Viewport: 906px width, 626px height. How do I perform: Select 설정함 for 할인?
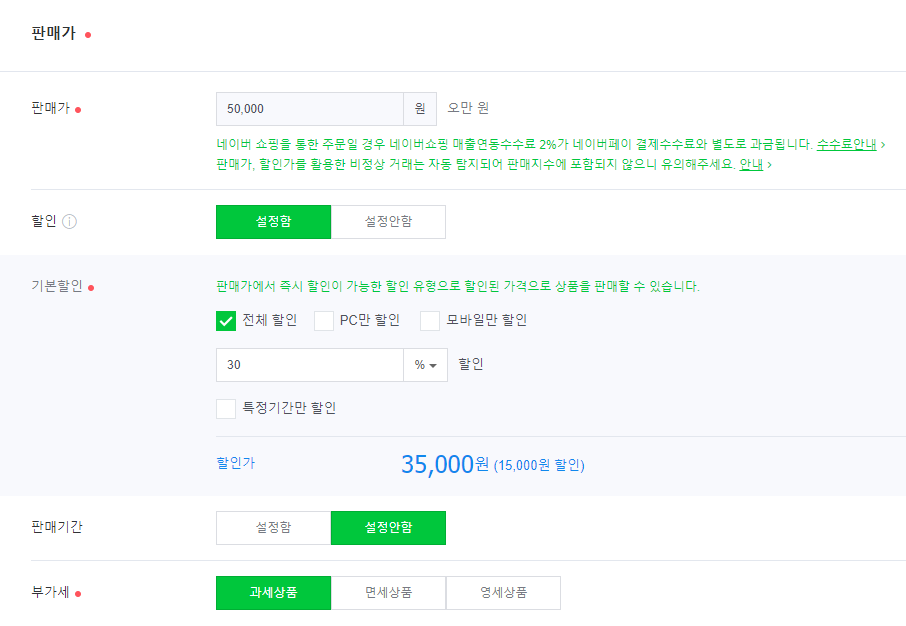(273, 221)
